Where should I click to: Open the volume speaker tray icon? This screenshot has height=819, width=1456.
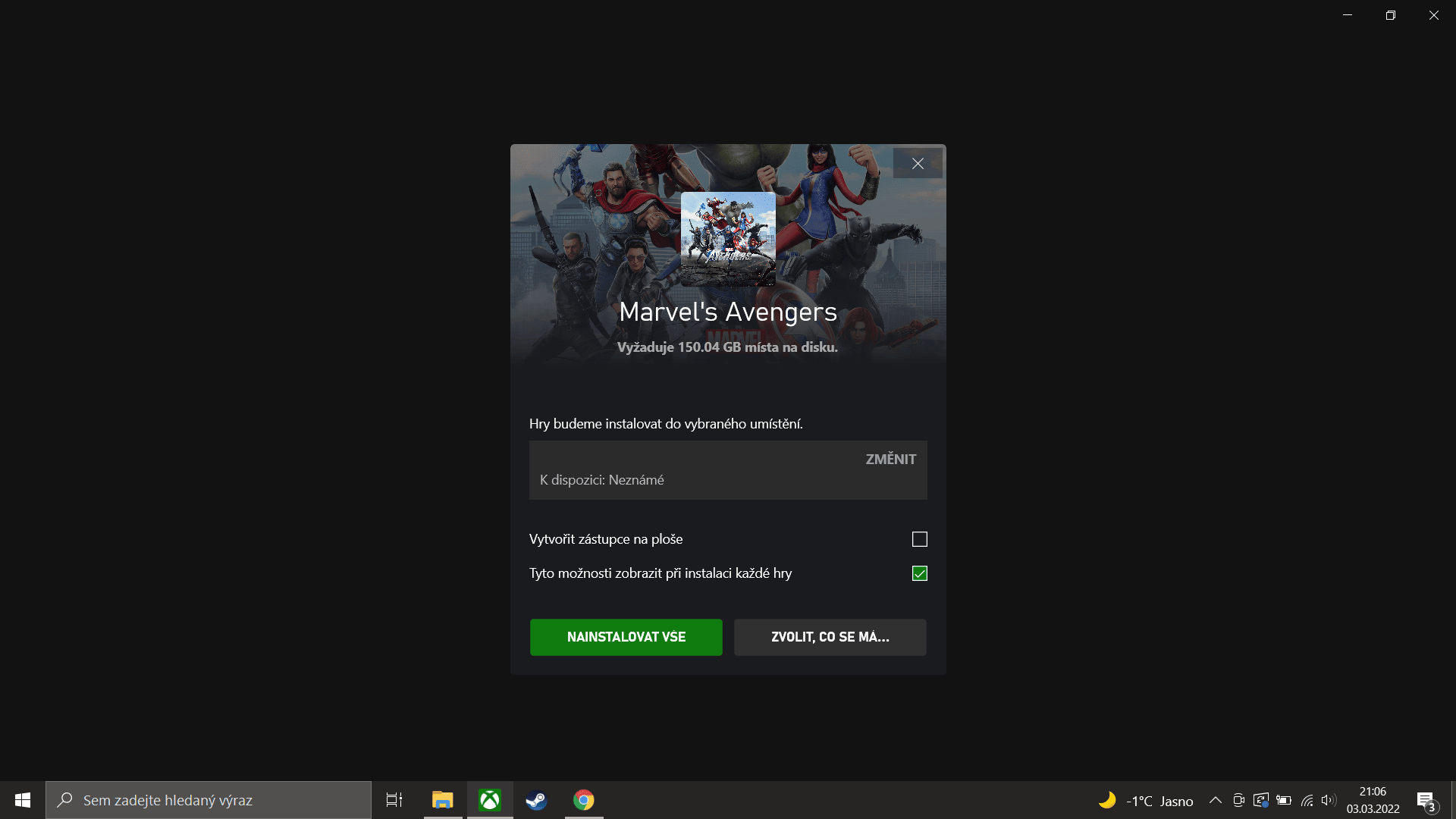1328,800
